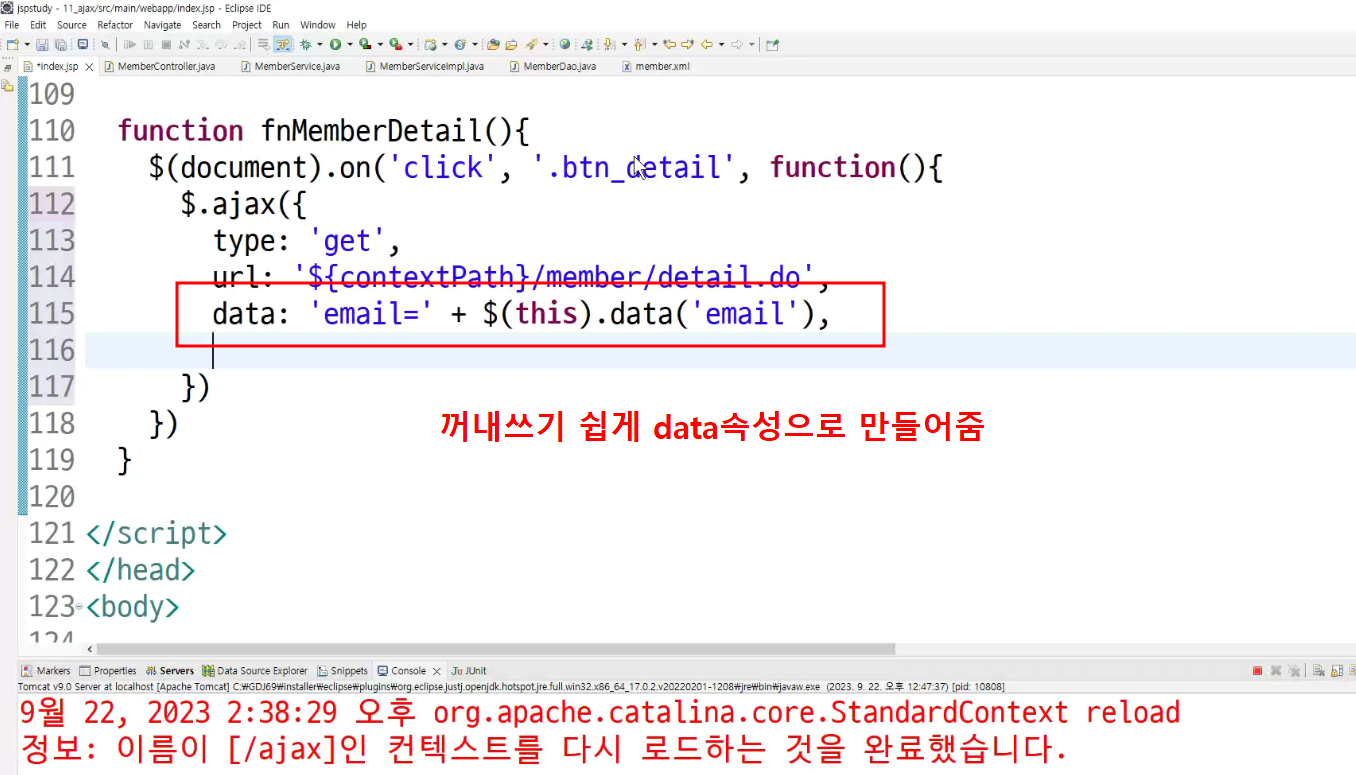Switch to member.xml editor tab
The height and width of the screenshot is (775, 1356).
point(656,67)
